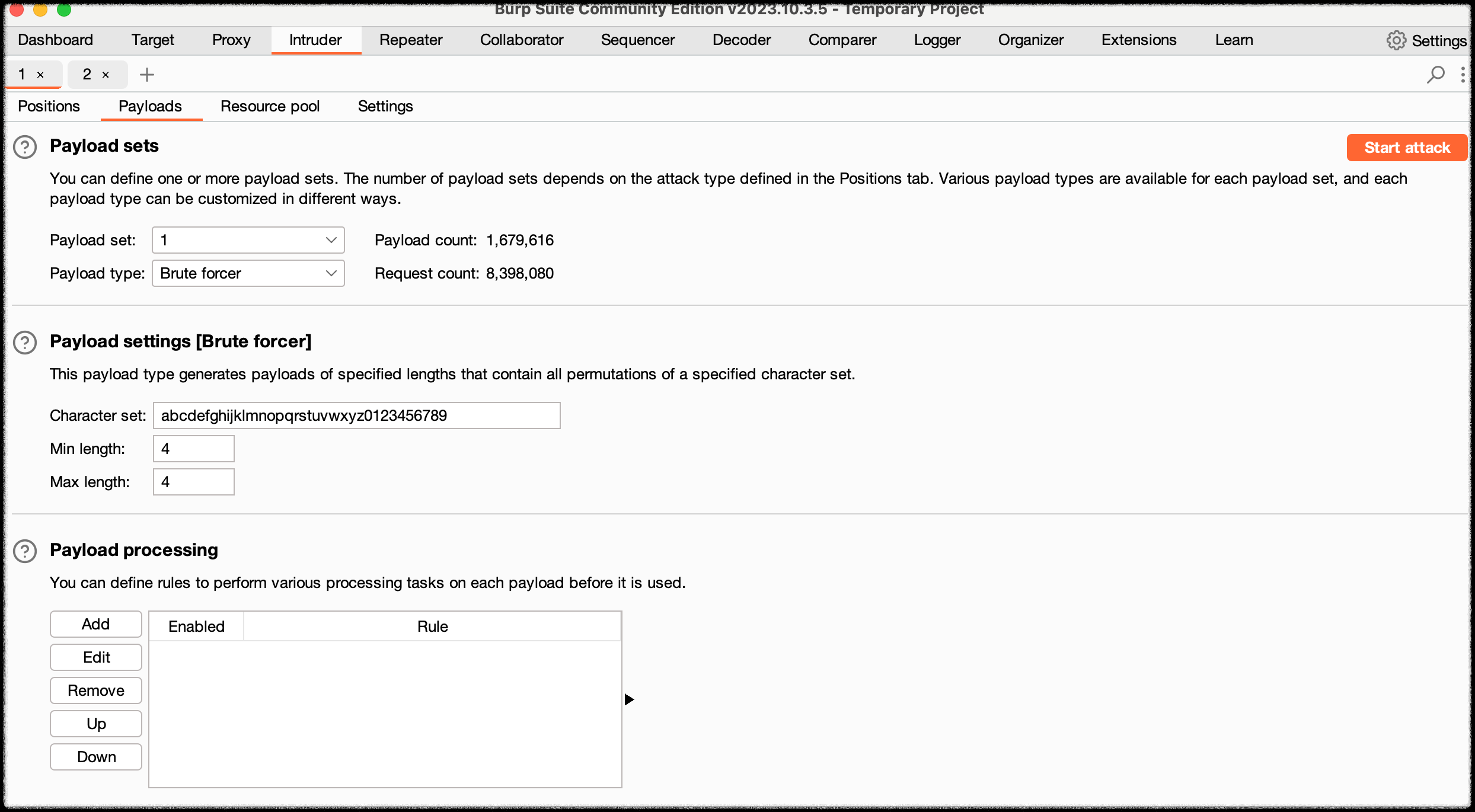The image size is (1475, 812).
Task: Click Add payload processing rule
Action: pyautogui.click(x=95, y=624)
